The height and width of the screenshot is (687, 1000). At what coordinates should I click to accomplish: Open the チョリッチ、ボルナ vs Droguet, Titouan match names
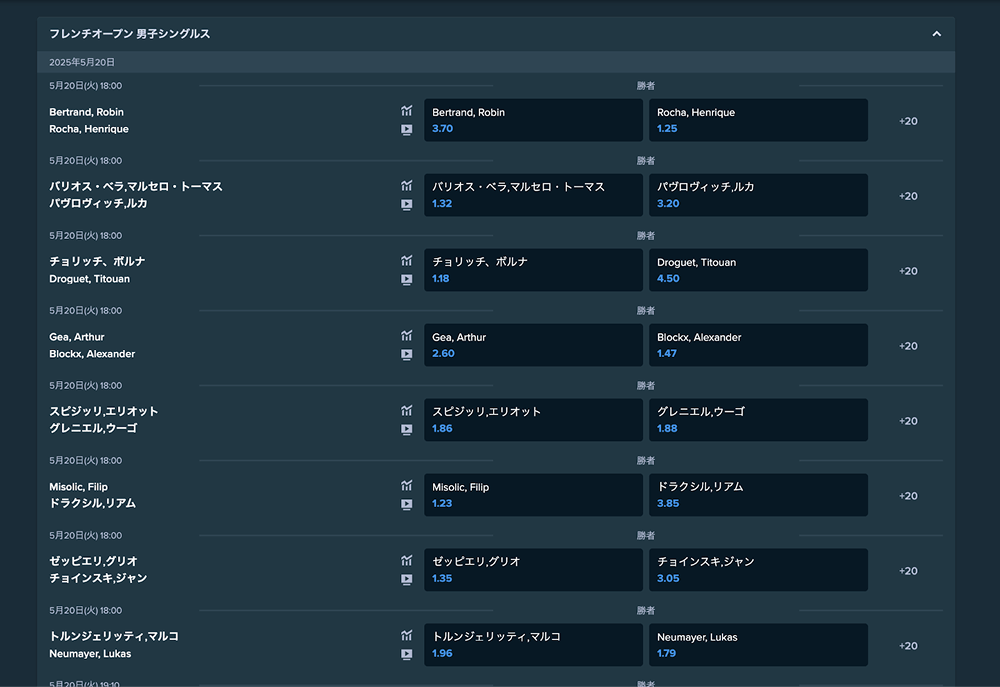pyautogui.click(x=97, y=270)
